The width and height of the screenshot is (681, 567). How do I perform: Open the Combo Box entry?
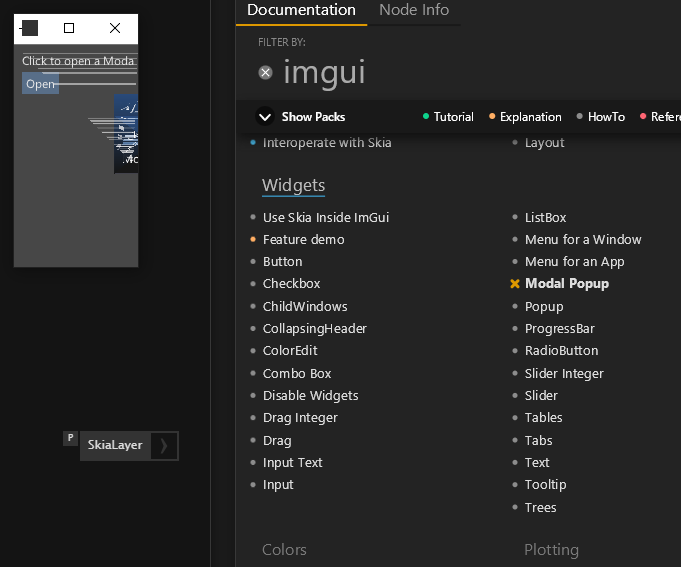pos(297,373)
